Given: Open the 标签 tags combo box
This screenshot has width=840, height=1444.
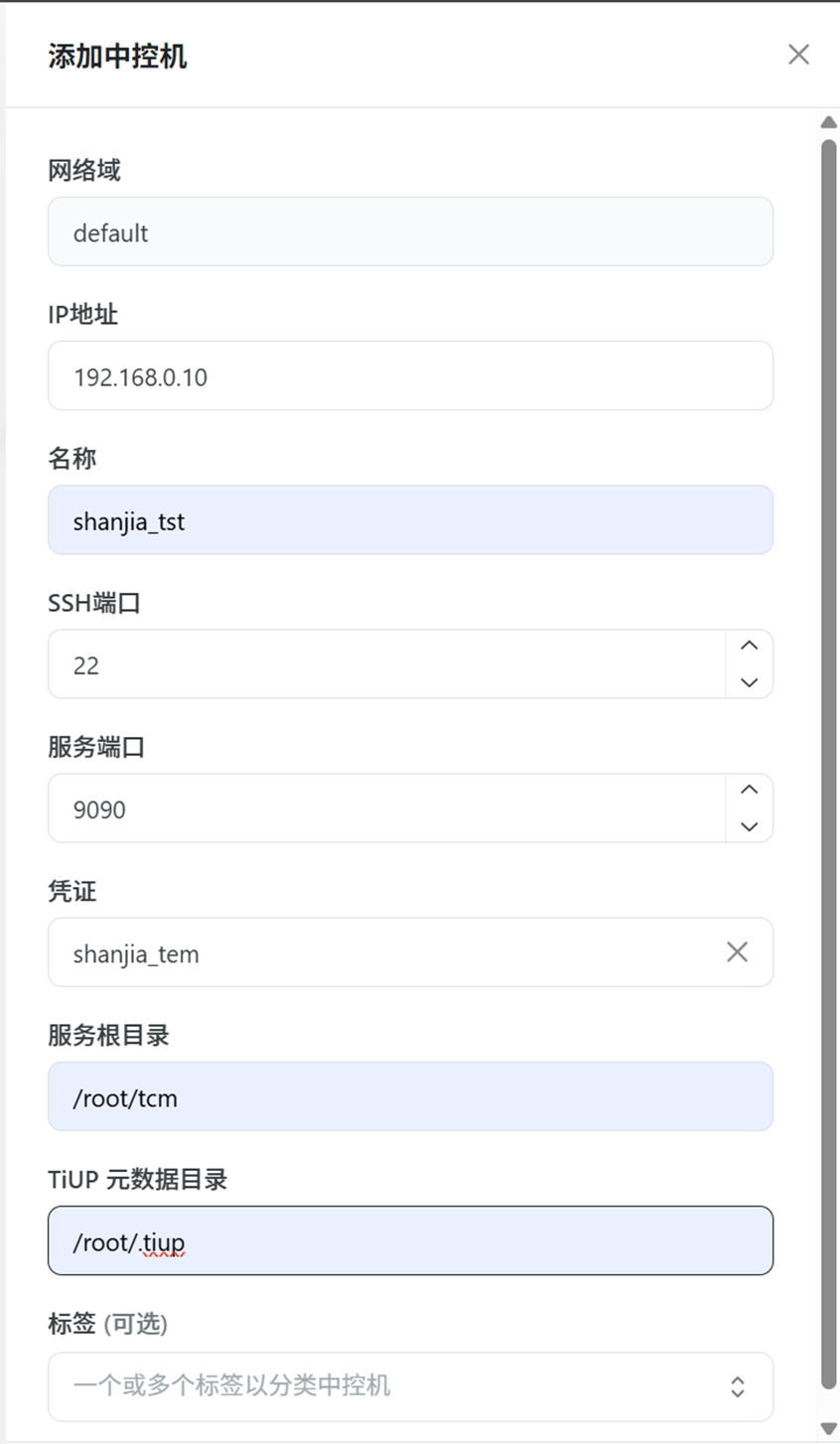Looking at the screenshot, I should point(387,1386).
